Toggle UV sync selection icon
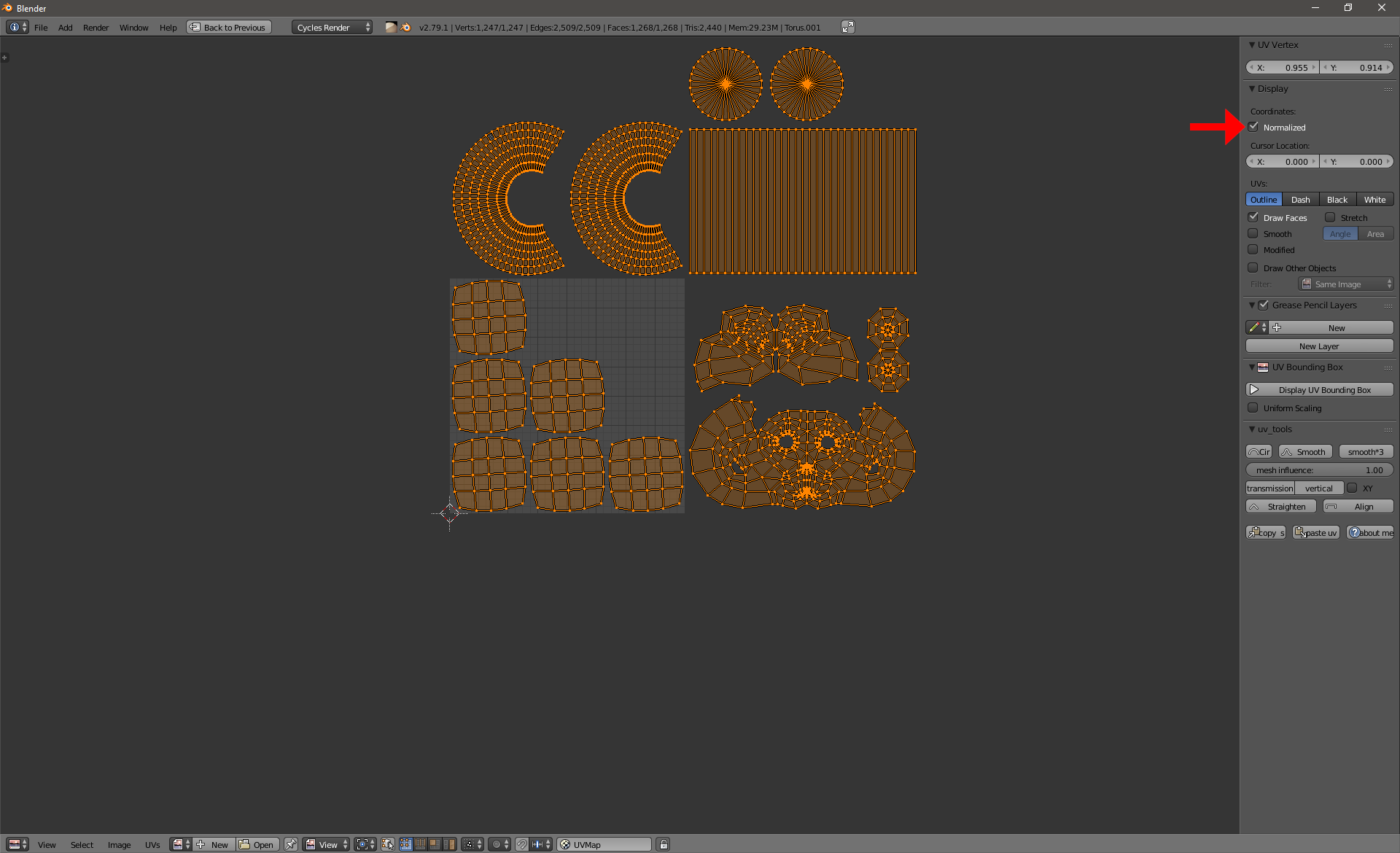 click(387, 844)
